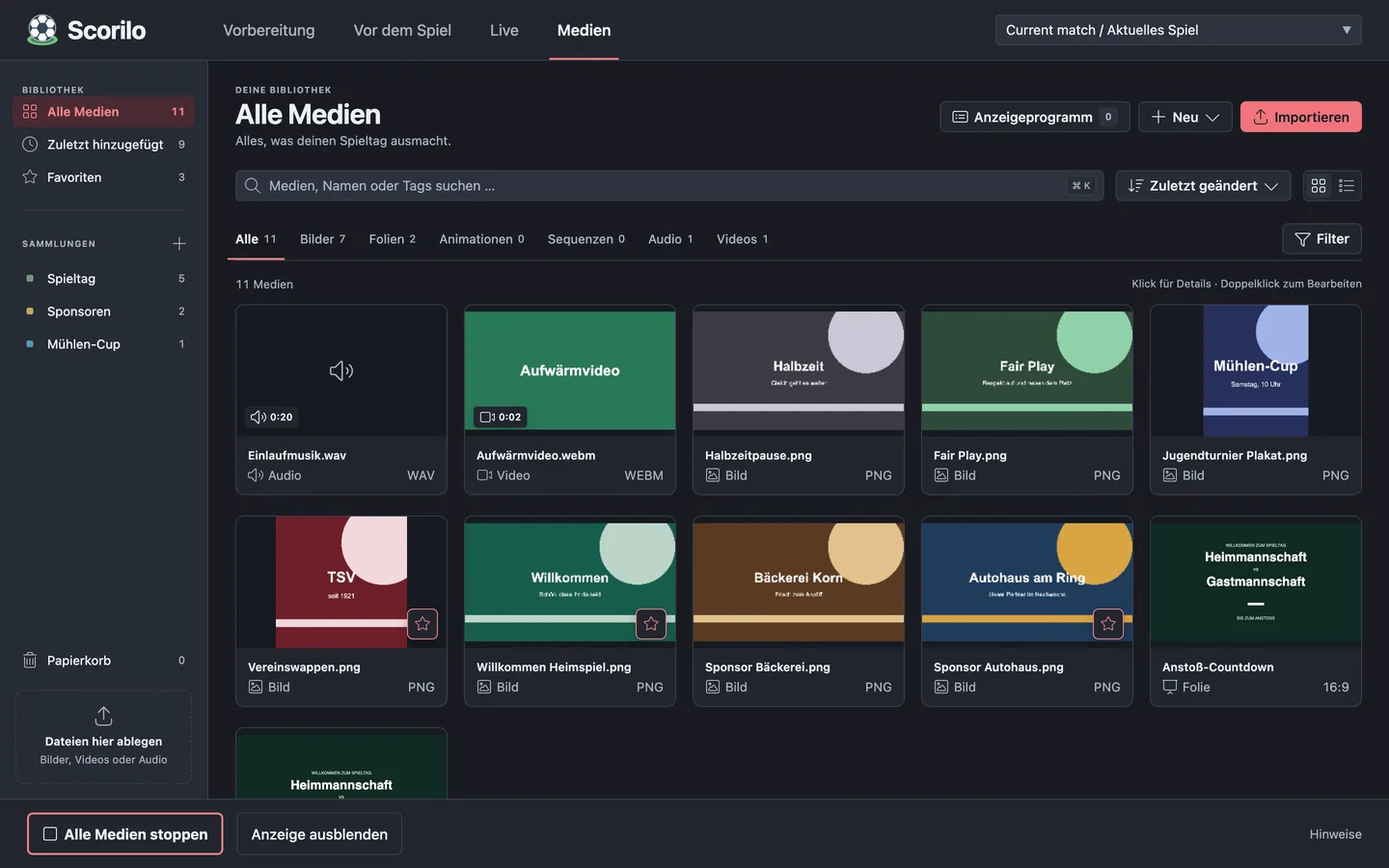Show the Sequenzen filter tab

[x=586, y=239]
